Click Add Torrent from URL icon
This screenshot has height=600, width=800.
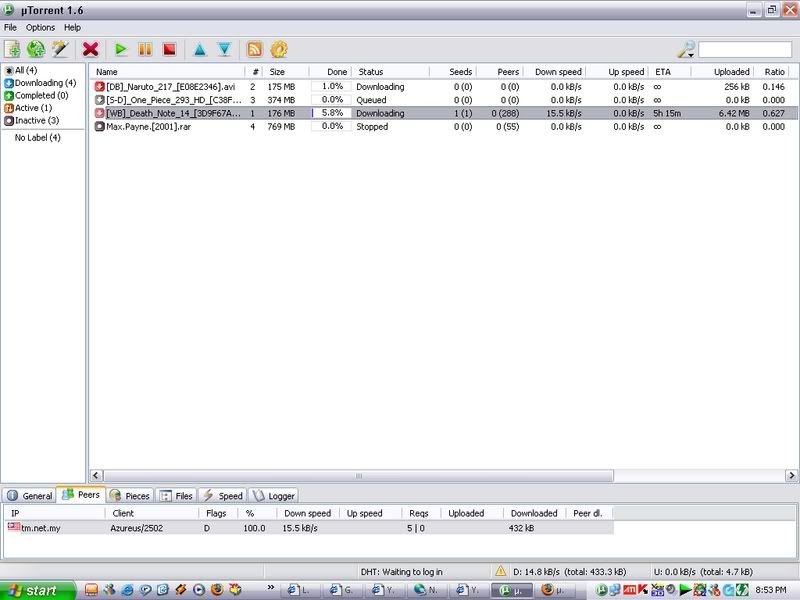37,49
